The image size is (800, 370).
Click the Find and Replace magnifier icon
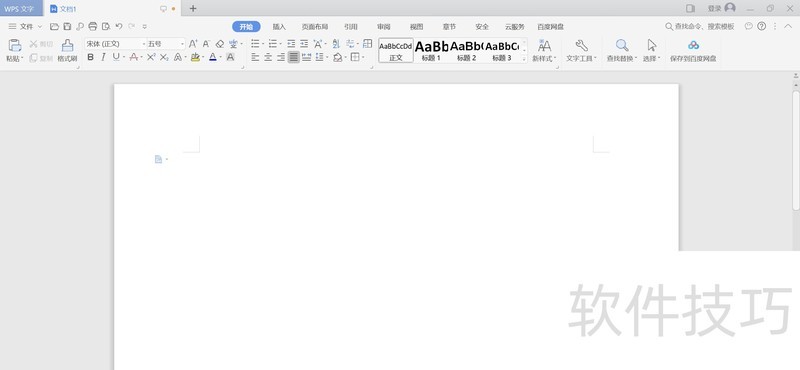[x=621, y=45]
